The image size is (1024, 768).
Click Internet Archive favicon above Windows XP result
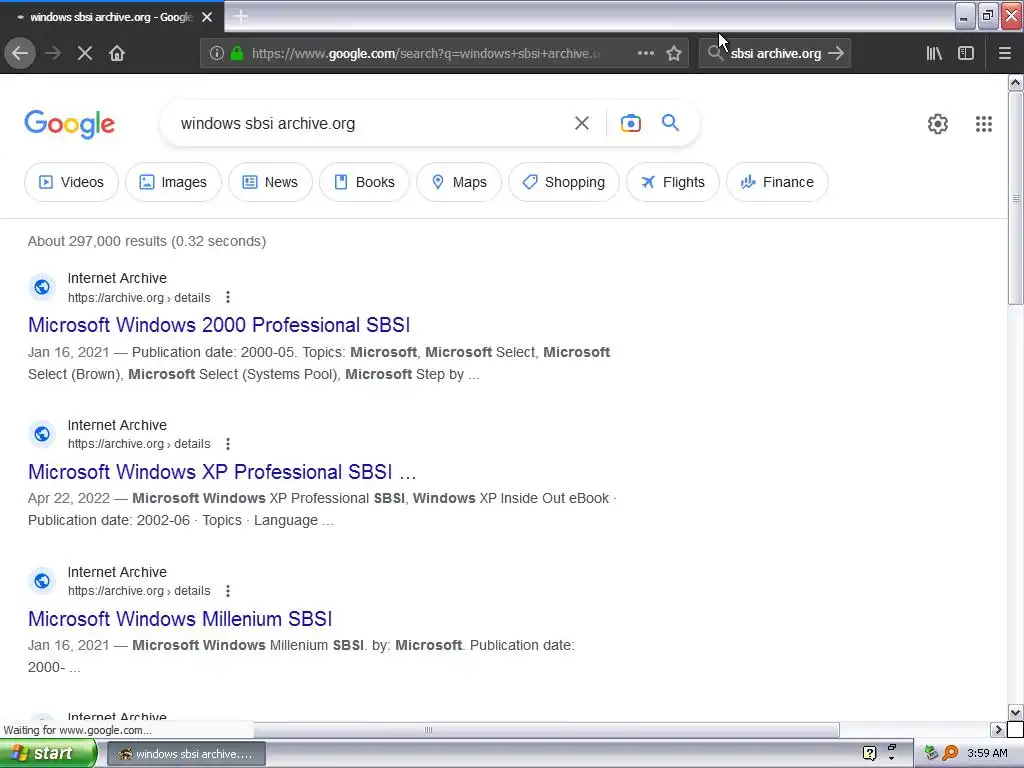[42, 434]
